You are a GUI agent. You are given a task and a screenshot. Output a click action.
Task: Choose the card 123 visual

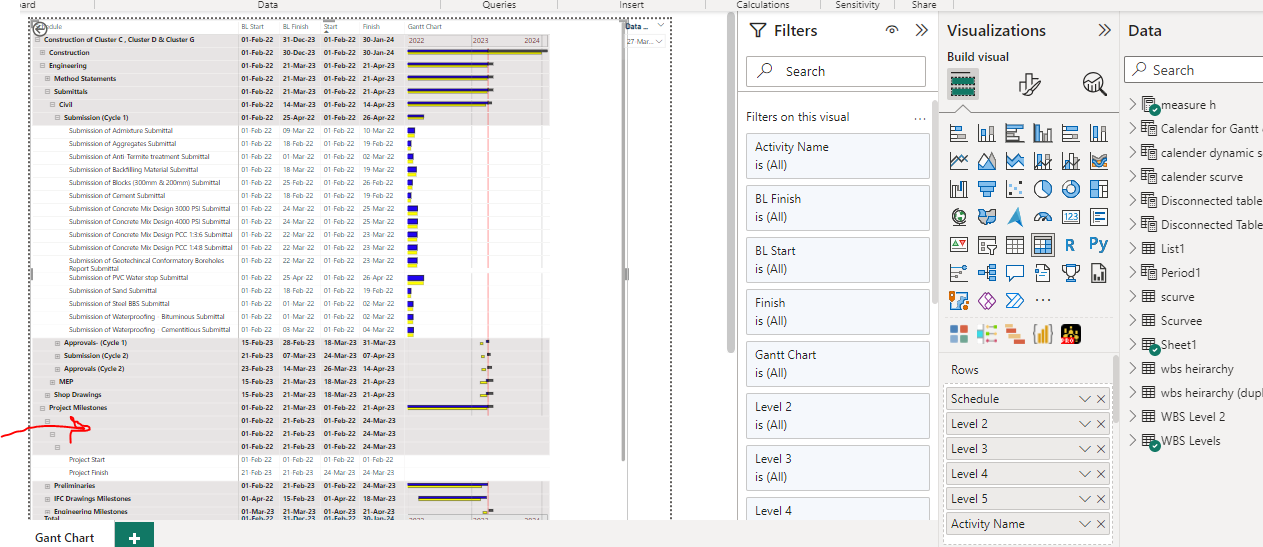pos(1071,217)
